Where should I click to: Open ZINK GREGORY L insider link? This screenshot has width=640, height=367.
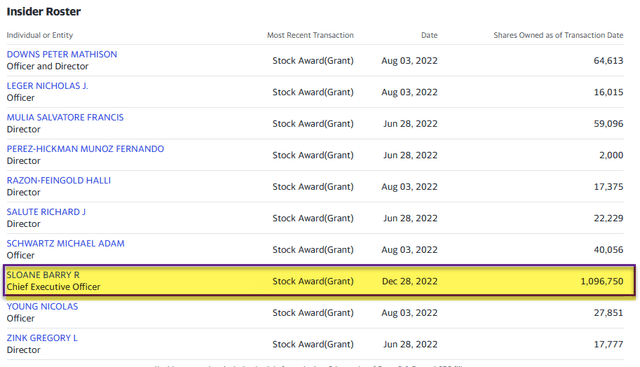coord(42,338)
